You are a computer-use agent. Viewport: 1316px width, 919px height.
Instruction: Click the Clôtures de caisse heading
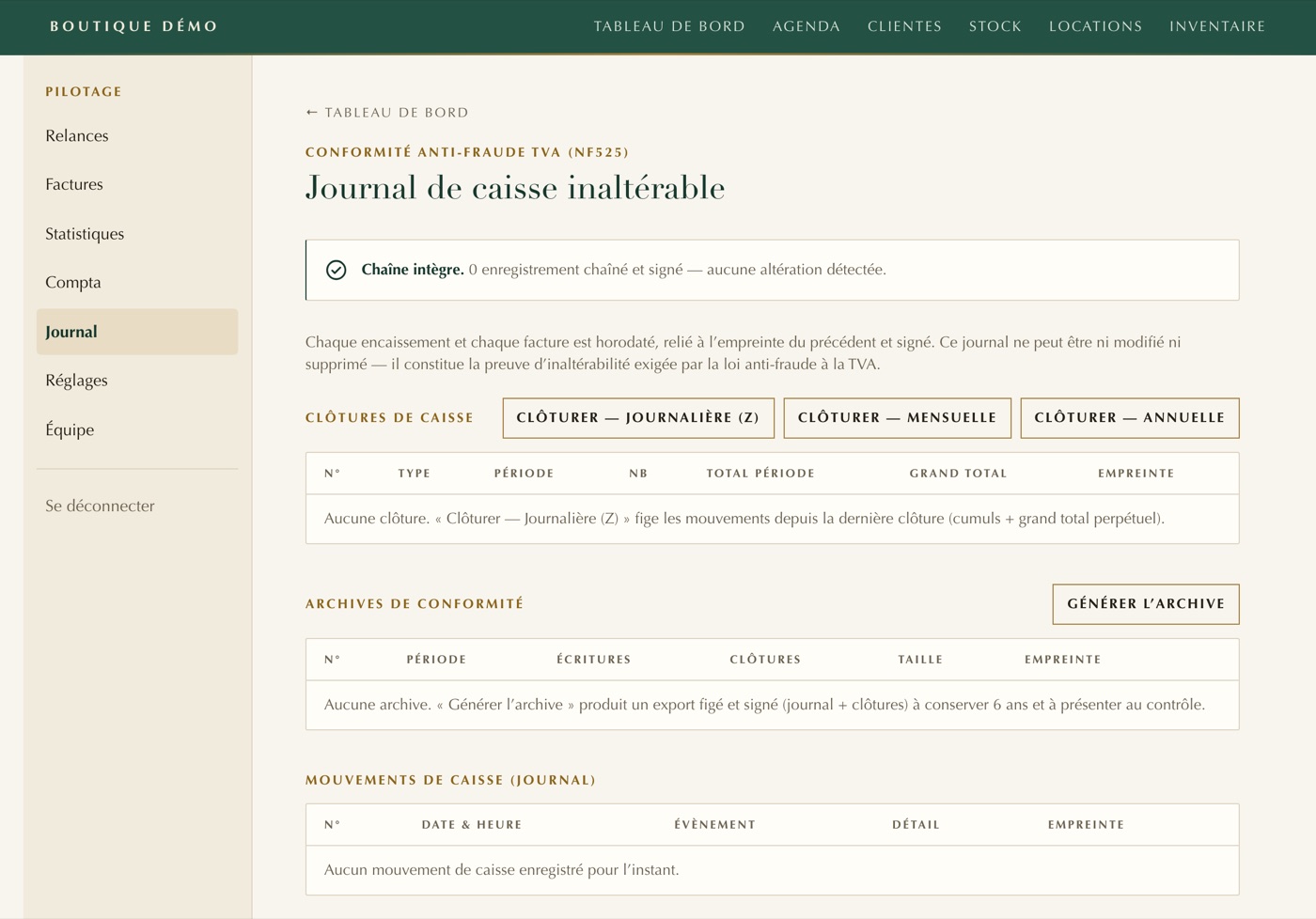coord(389,418)
